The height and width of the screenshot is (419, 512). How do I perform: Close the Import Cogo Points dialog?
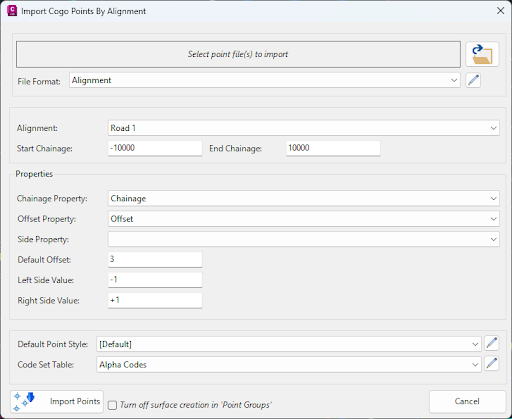(500, 11)
